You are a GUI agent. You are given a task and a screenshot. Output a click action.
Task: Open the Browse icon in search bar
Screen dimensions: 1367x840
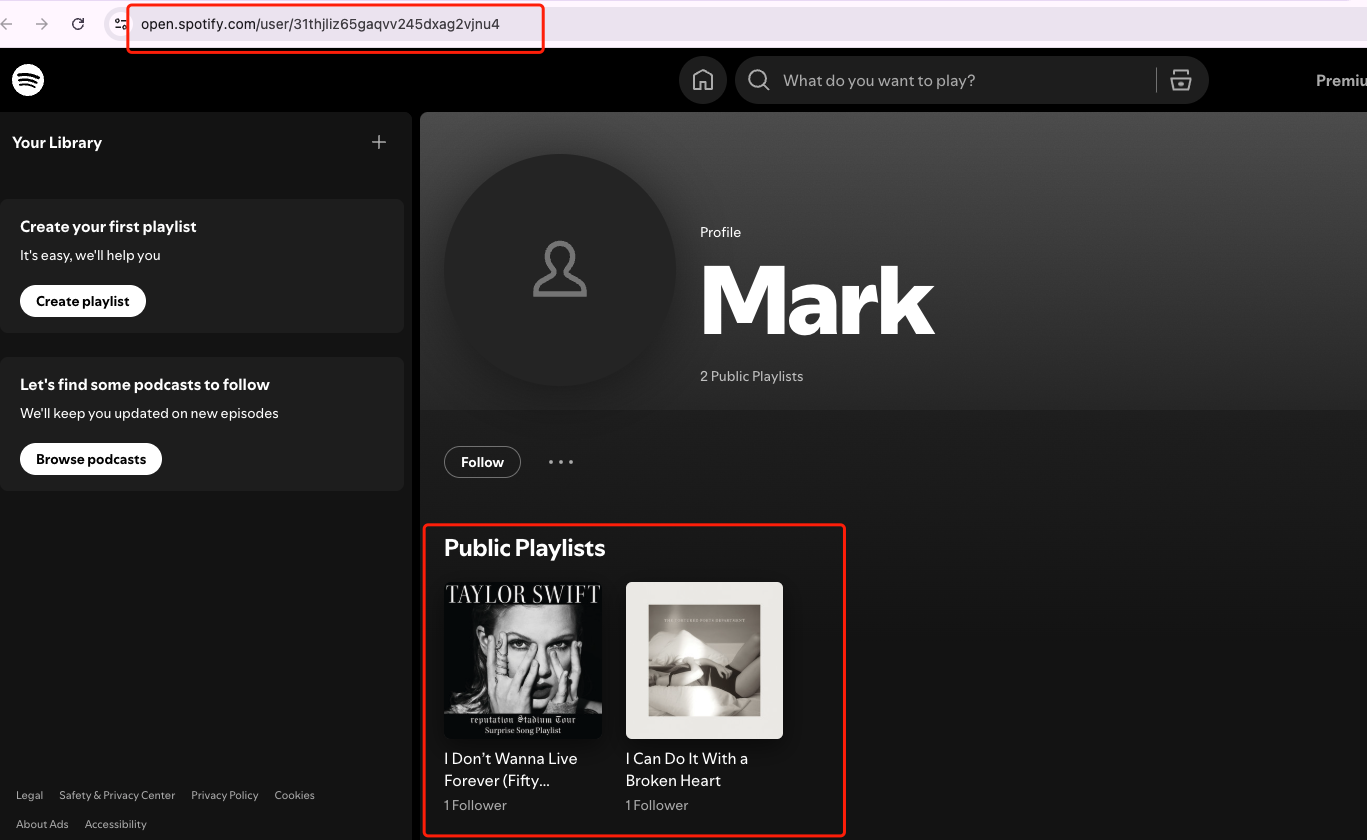(1181, 80)
